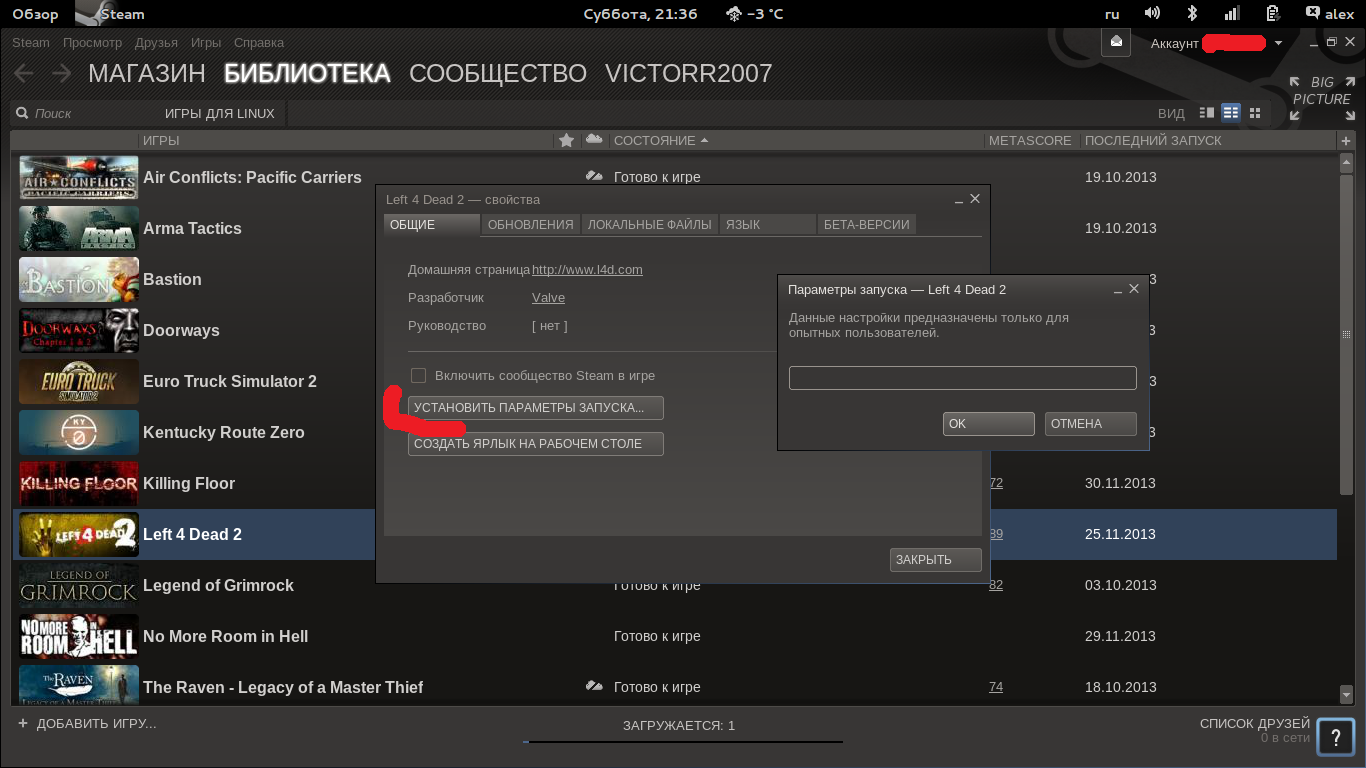Open СПИСОК ДРУЗЕЙ friends list

[x=1254, y=724]
